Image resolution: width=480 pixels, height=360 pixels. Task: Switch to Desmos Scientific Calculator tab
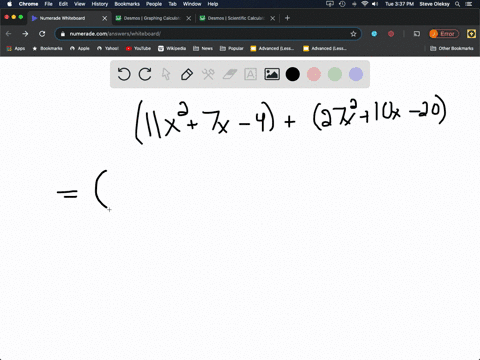click(236, 18)
